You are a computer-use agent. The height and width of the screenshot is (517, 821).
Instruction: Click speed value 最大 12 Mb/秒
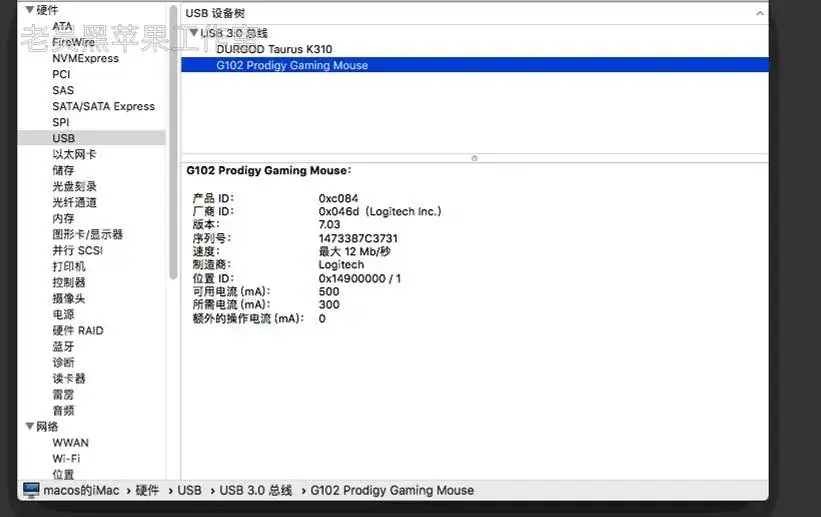click(354, 251)
